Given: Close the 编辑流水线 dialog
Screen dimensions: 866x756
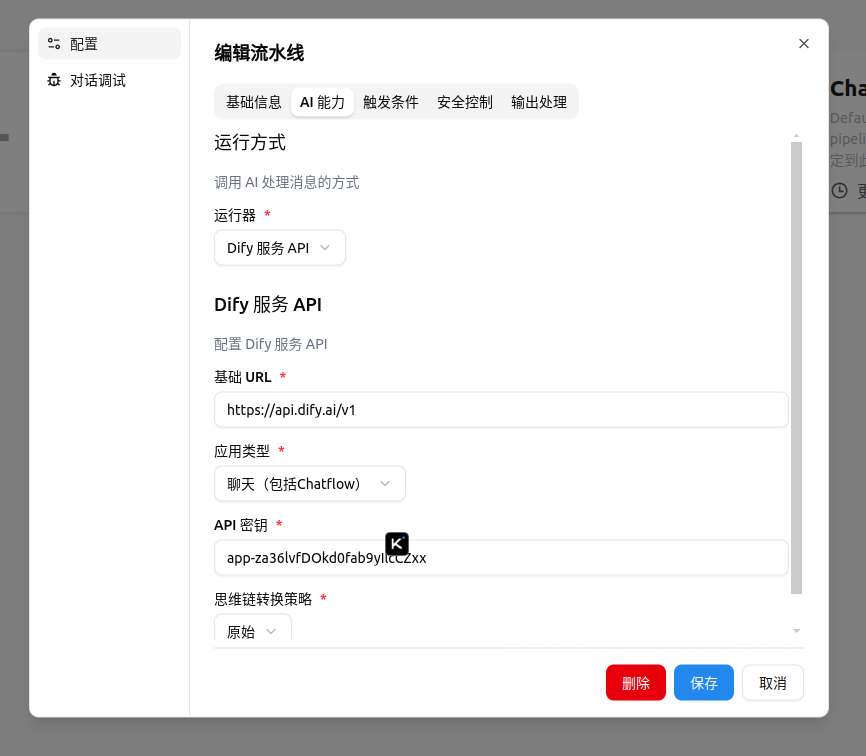Looking at the screenshot, I should click(804, 44).
